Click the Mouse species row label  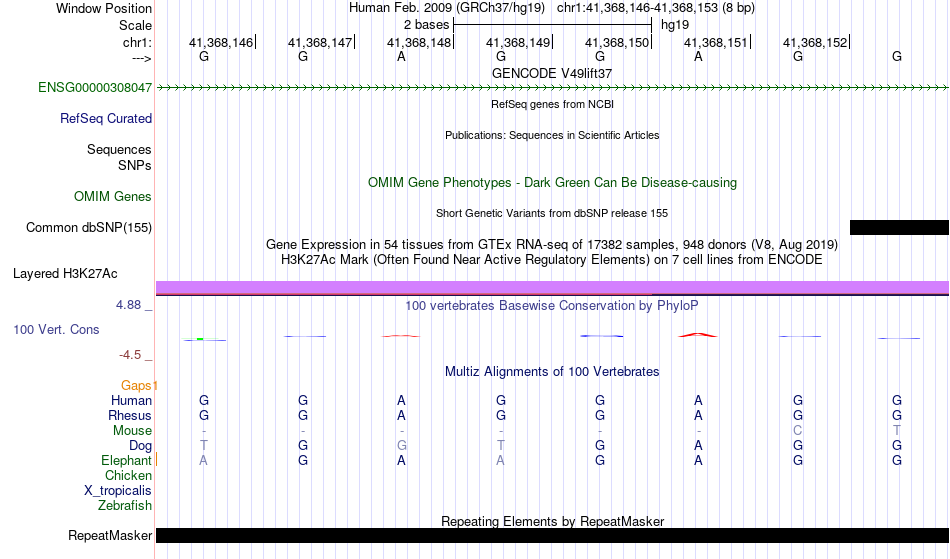[x=132, y=431]
